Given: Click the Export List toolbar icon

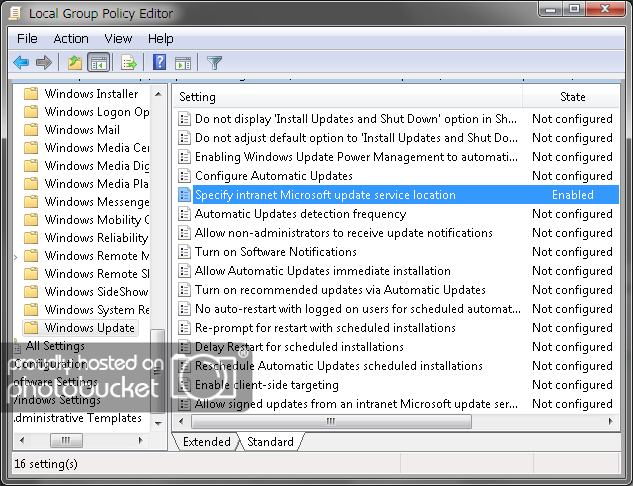Looking at the screenshot, I should [x=129, y=63].
